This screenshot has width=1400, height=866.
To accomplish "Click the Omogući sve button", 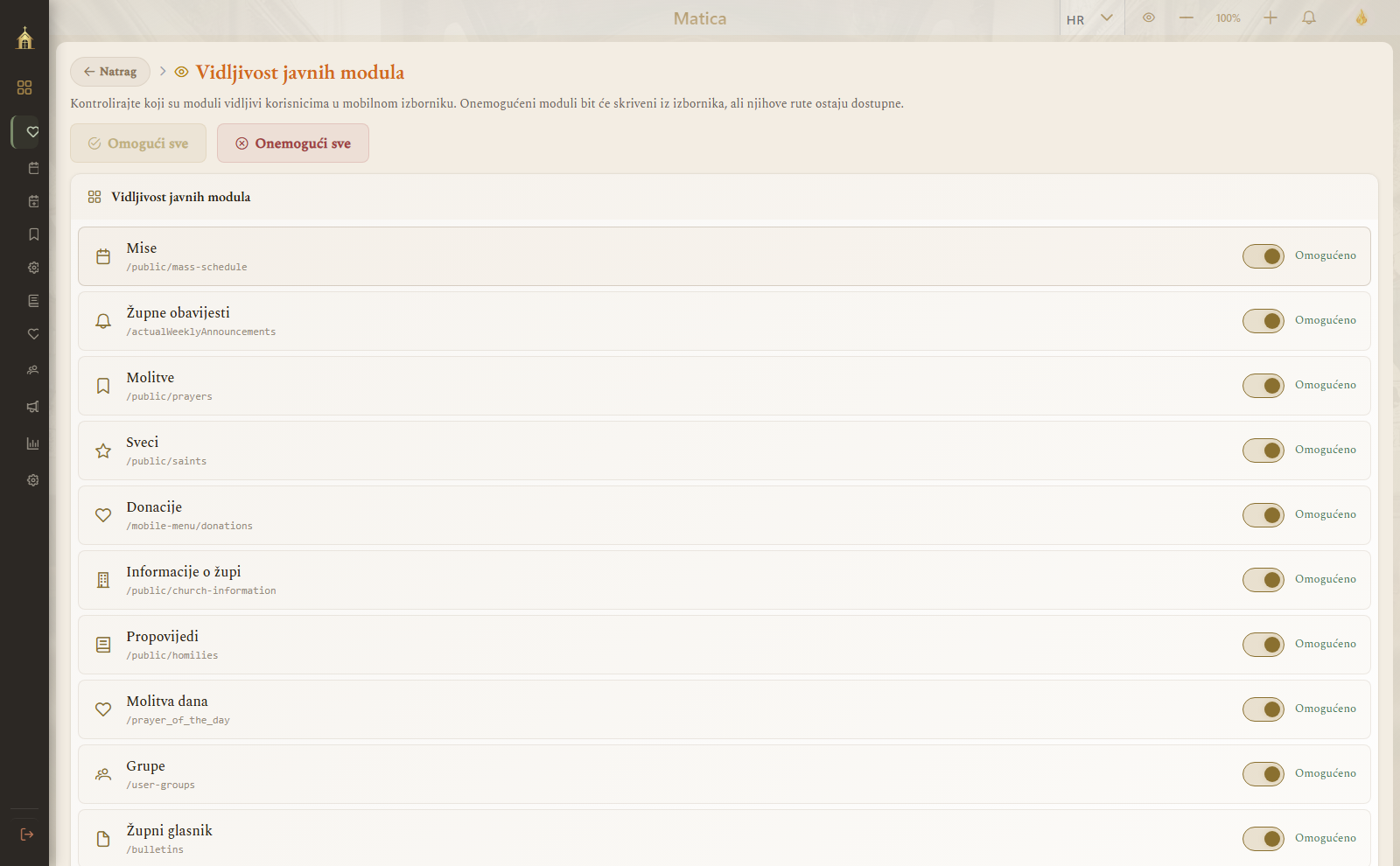I will (138, 143).
